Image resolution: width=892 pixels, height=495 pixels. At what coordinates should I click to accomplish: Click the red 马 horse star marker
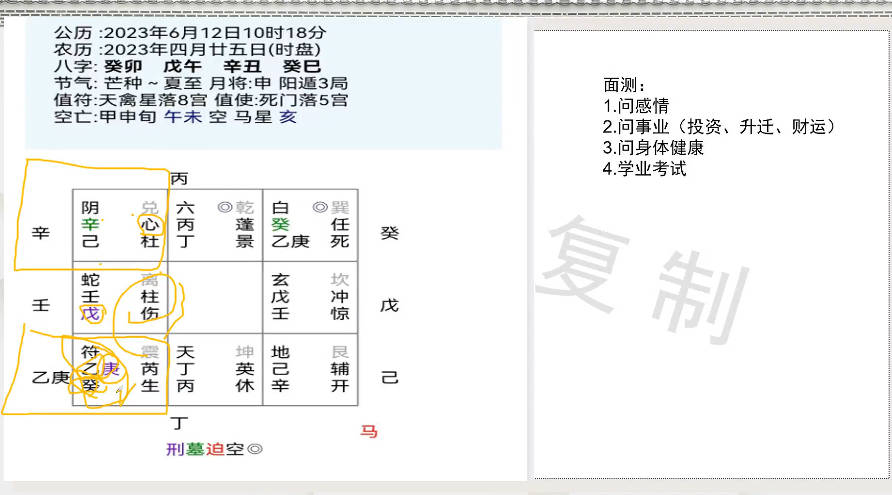[369, 431]
